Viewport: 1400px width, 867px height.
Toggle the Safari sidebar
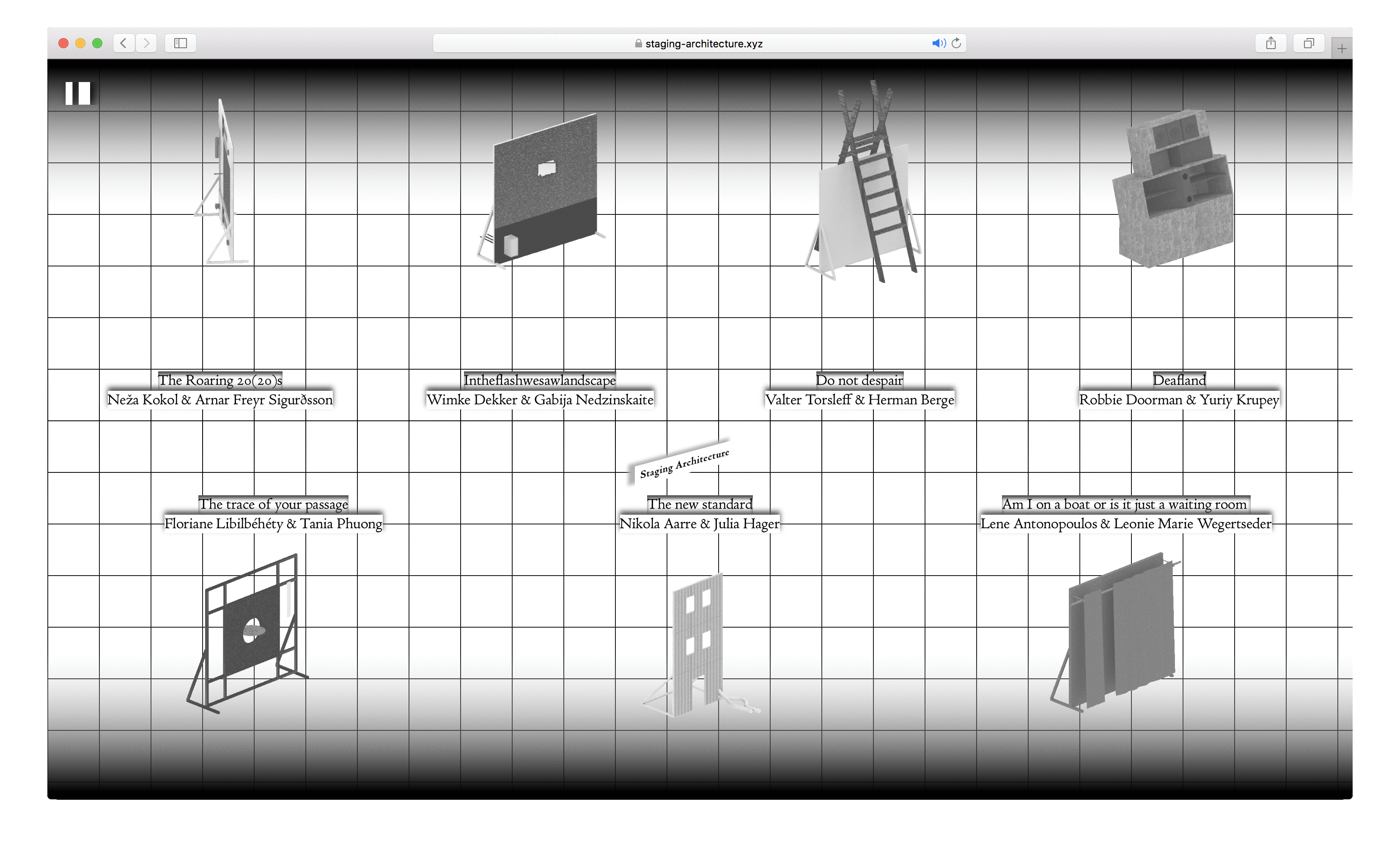click(181, 43)
